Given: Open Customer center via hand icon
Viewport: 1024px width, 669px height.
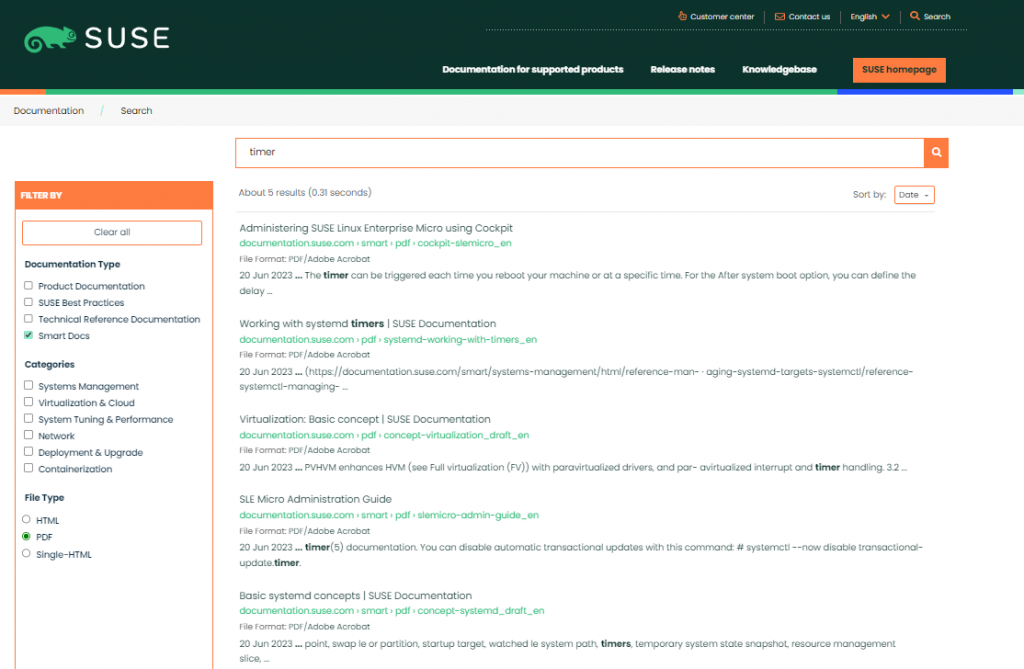Looking at the screenshot, I should [682, 16].
